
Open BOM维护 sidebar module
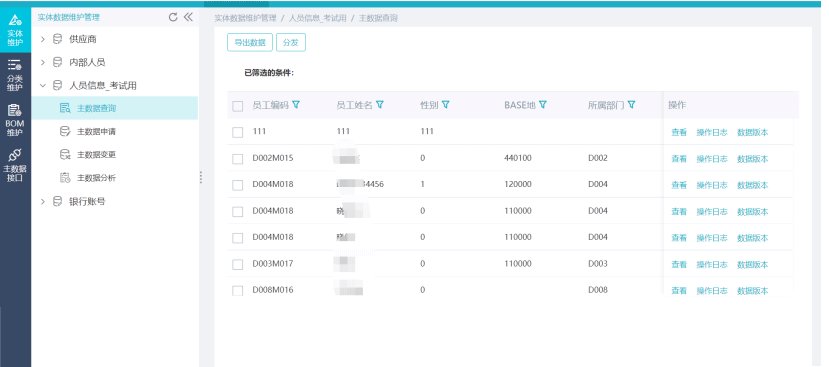(x=15, y=120)
